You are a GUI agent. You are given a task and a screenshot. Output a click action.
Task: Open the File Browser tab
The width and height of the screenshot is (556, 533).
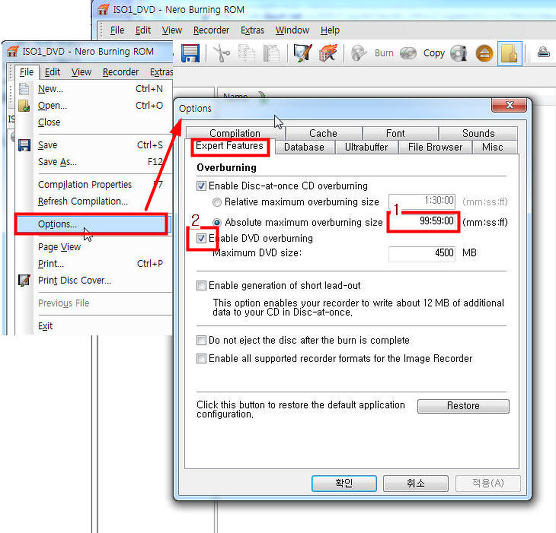tap(435, 147)
